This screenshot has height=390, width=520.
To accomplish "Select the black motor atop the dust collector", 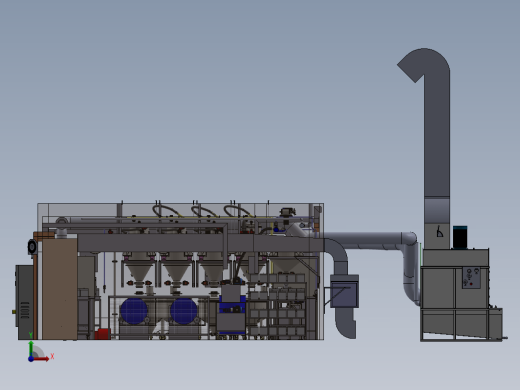I will 460,237.
